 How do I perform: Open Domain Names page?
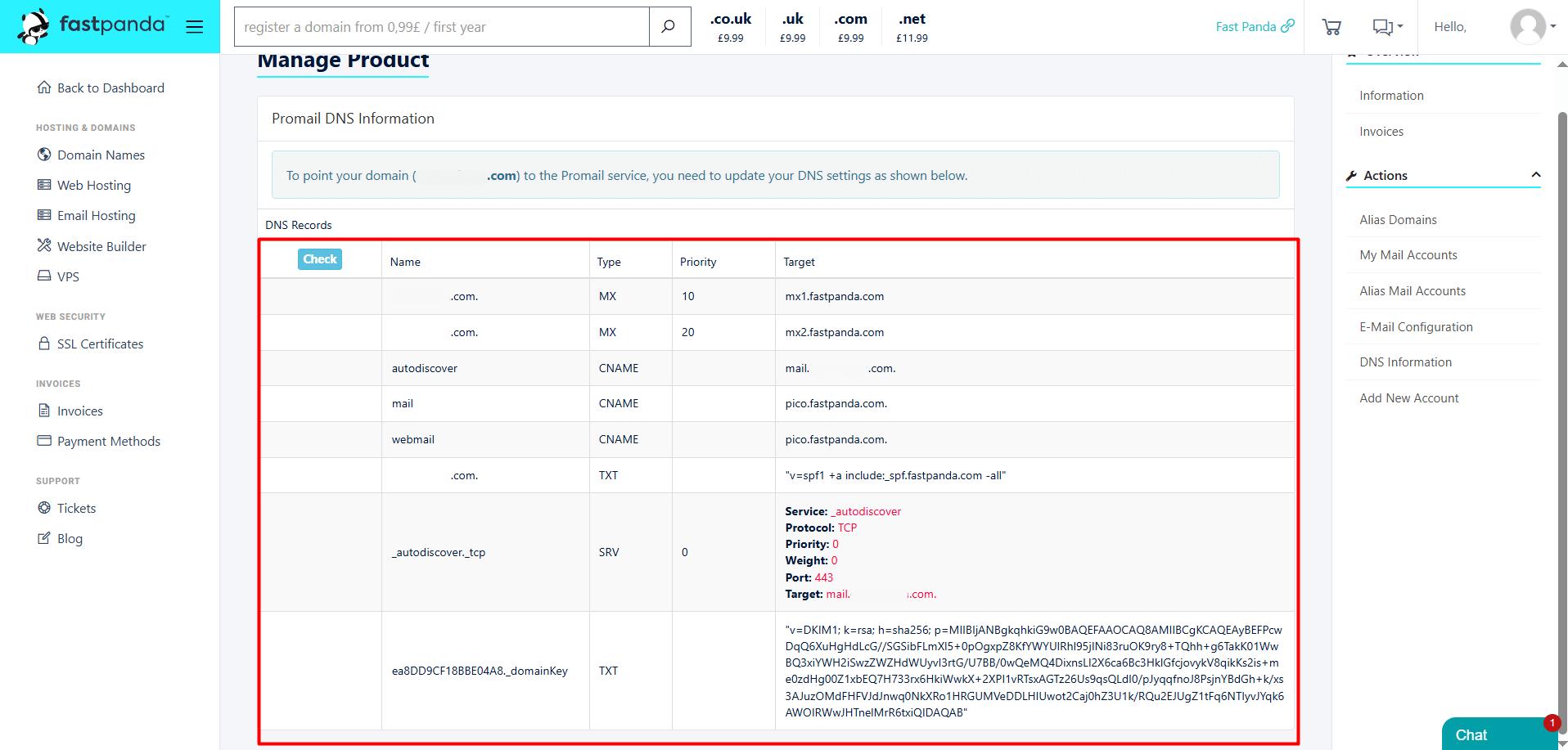coord(101,155)
